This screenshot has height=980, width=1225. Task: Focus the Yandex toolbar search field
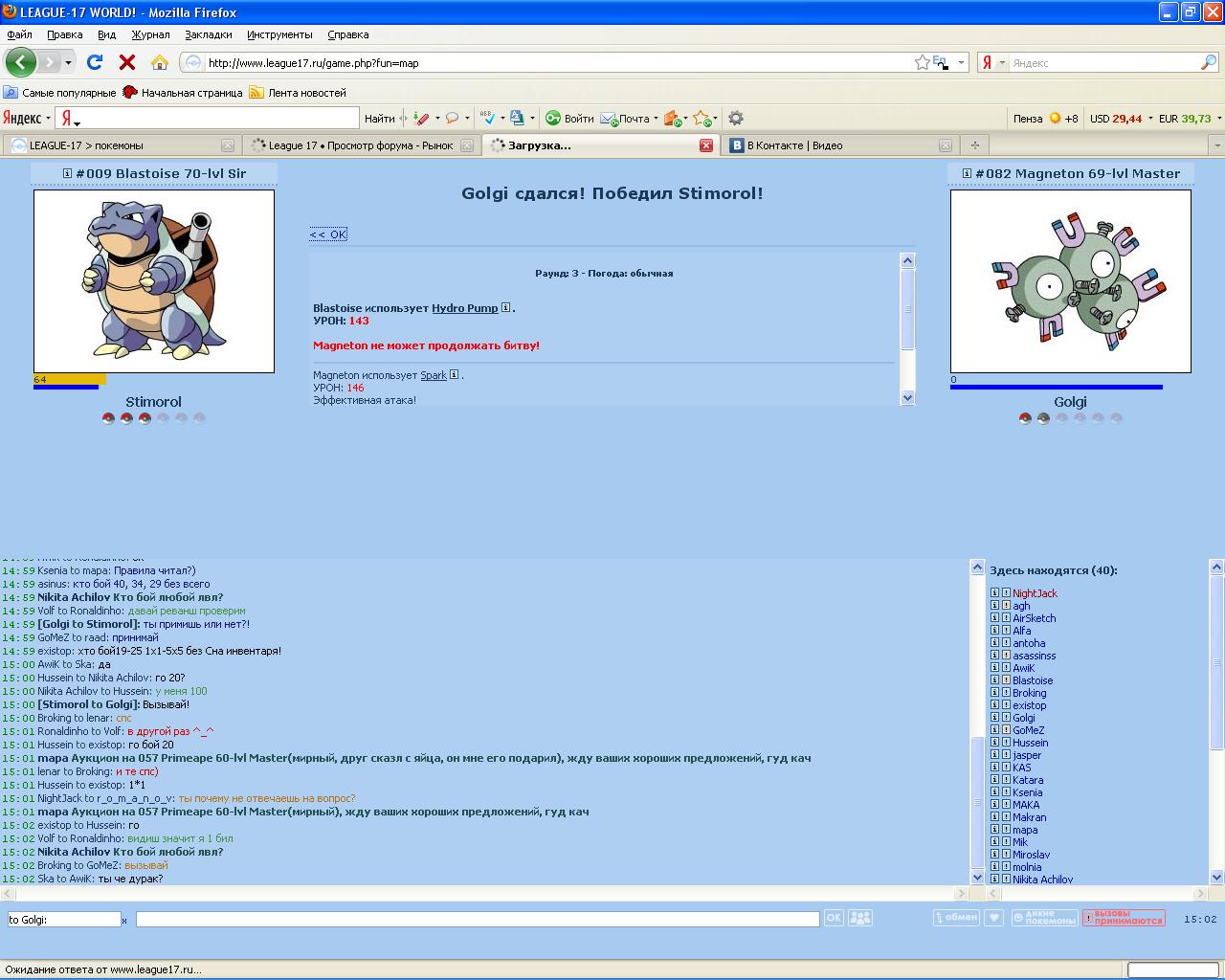tap(208, 119)
